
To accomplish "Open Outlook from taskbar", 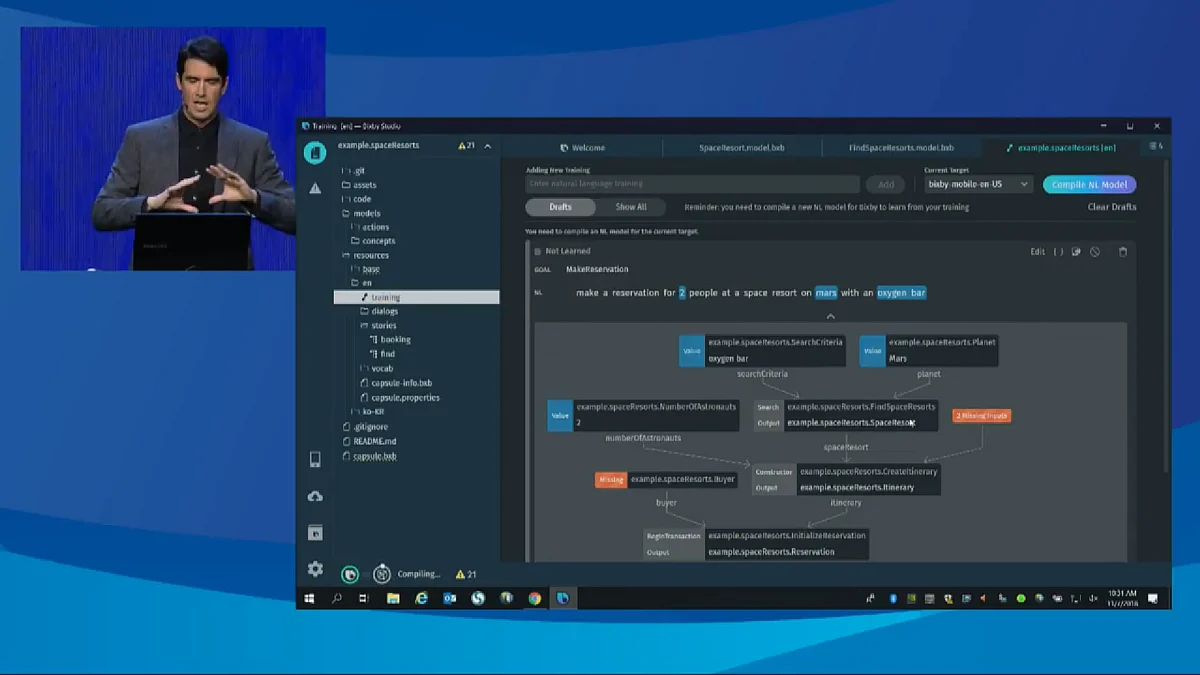I will point(450,598).
